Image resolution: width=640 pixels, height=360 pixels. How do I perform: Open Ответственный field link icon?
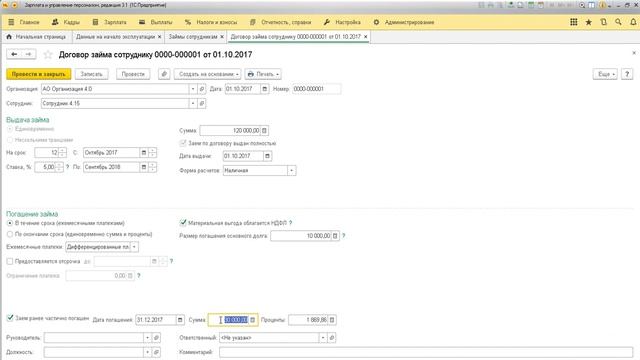click(332, 338)
